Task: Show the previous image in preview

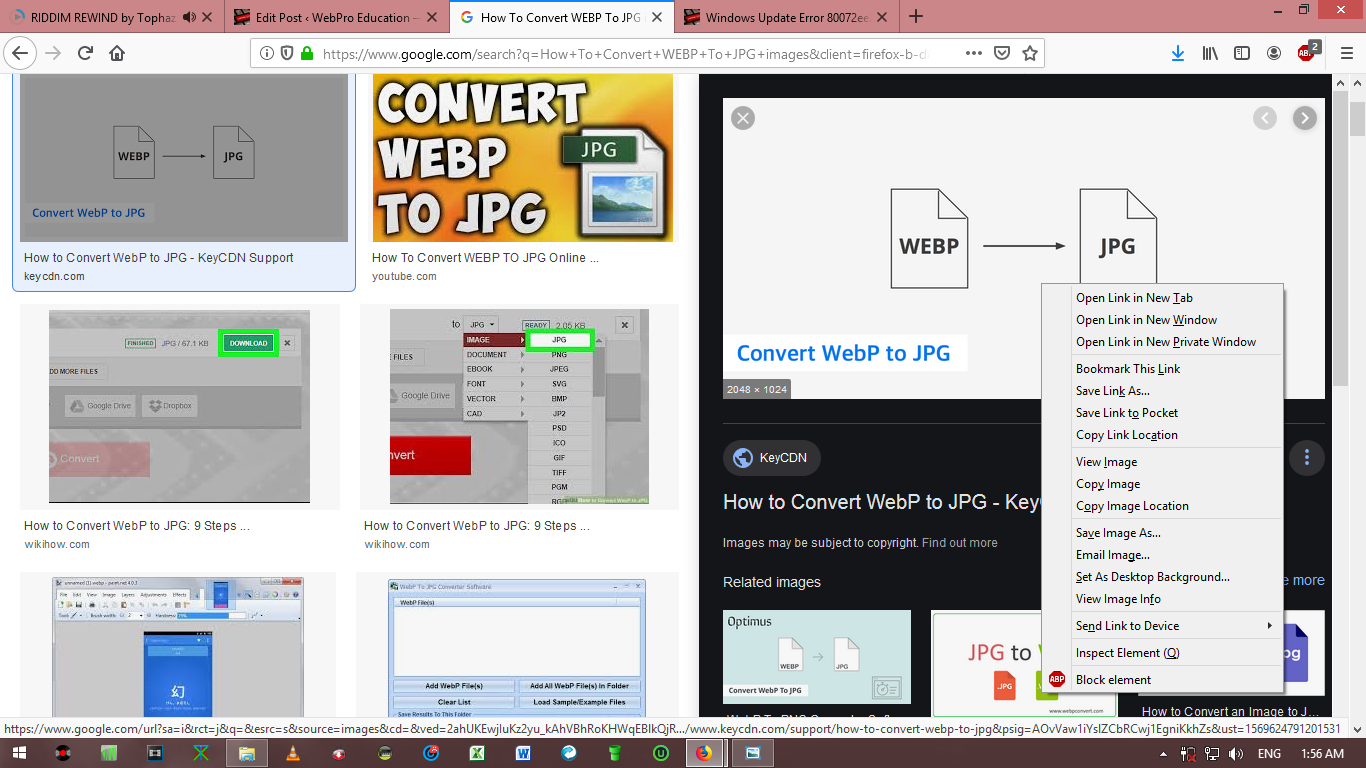Action: [x=1265, y=118]
